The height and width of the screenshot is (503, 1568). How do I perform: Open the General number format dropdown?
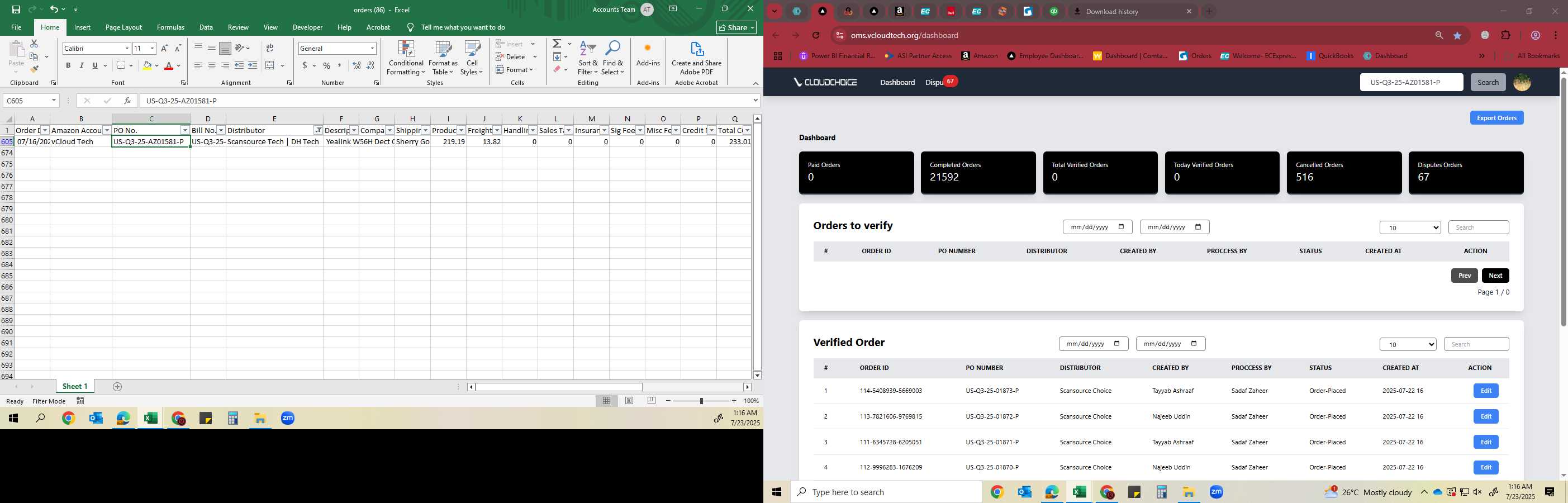(x=372, y=48)
